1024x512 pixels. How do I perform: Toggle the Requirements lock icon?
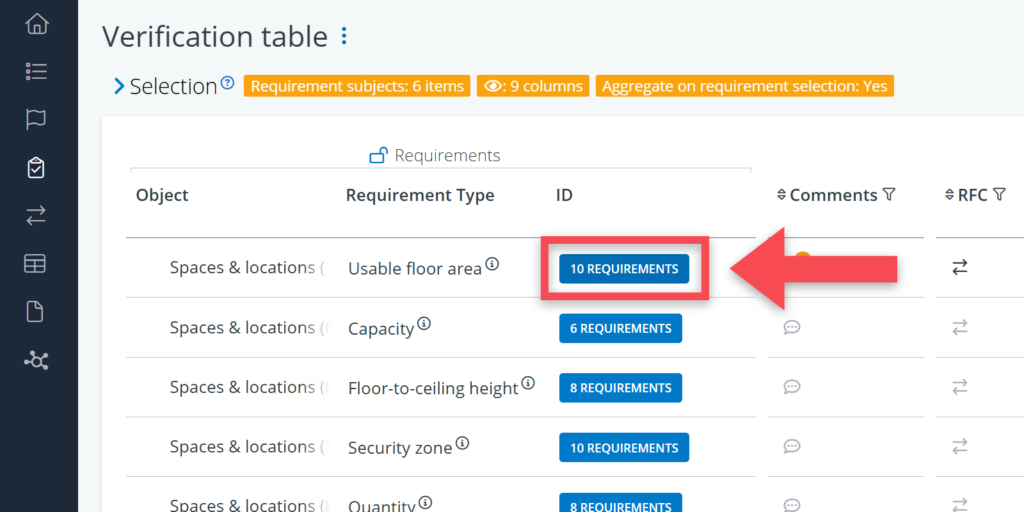pos(378,155)
